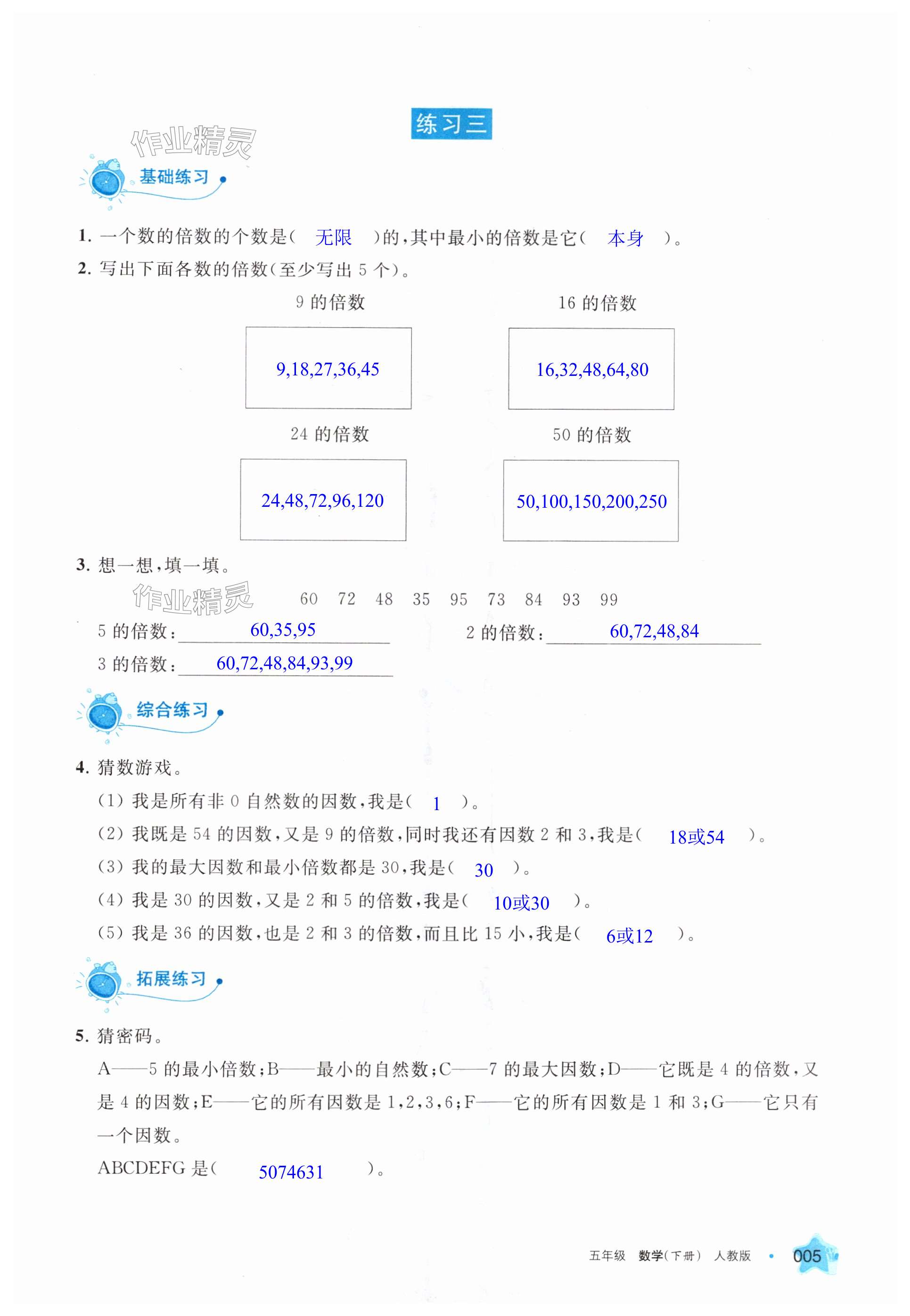Screen dimensions: 910x1316
Task: Click the 作业精灵 watermark near question 3
Action: coord(193,598)
